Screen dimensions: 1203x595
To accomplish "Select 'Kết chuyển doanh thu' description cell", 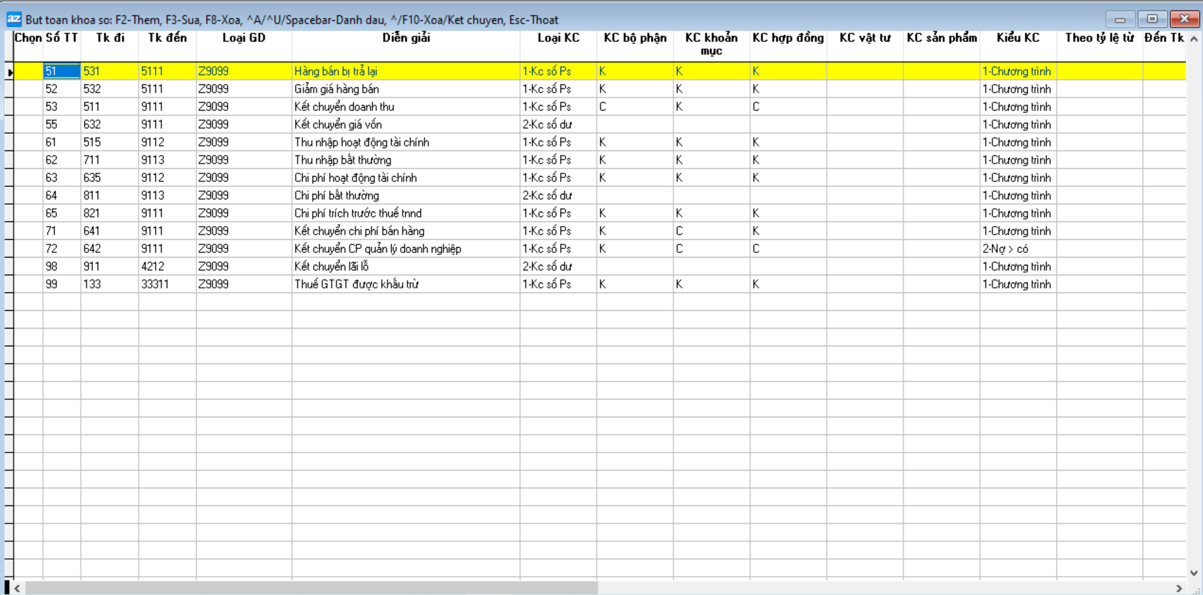I will 405,107.
